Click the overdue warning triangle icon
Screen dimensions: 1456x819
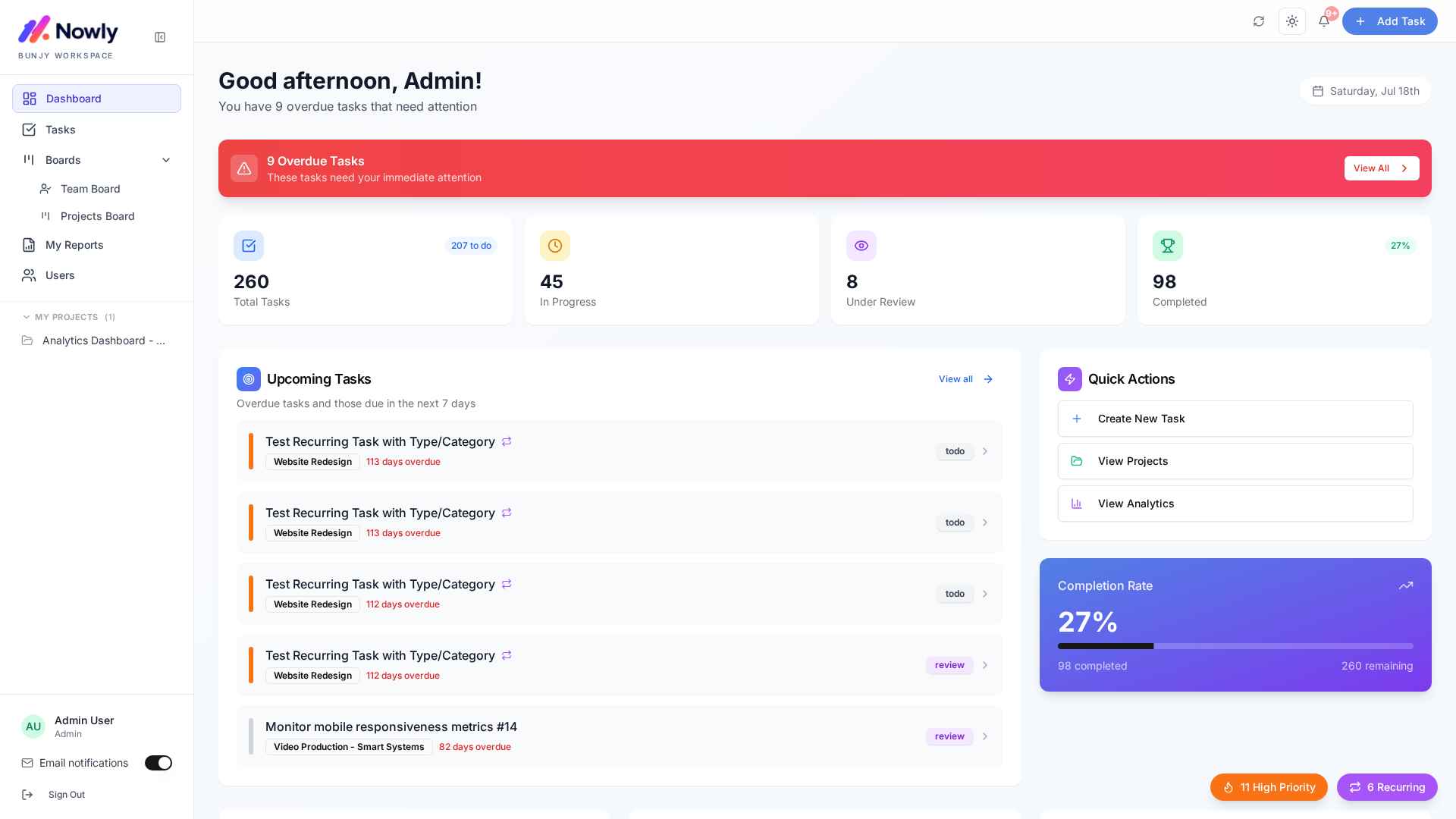(244, 168)
